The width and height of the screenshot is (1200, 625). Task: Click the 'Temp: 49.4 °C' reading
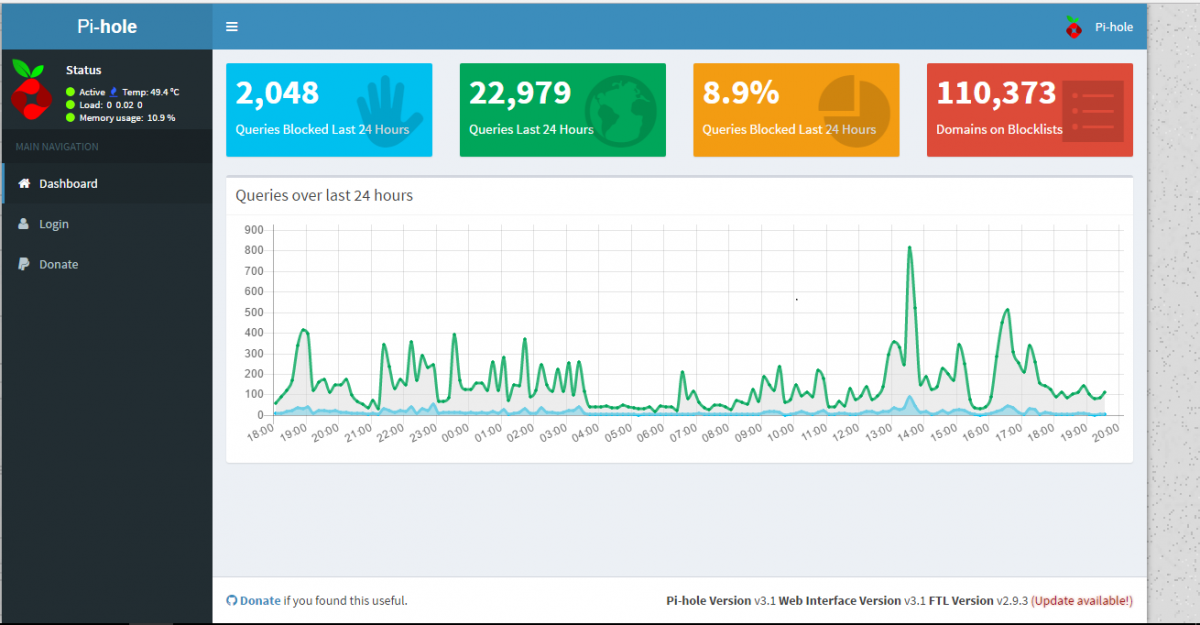click(151, 92)
